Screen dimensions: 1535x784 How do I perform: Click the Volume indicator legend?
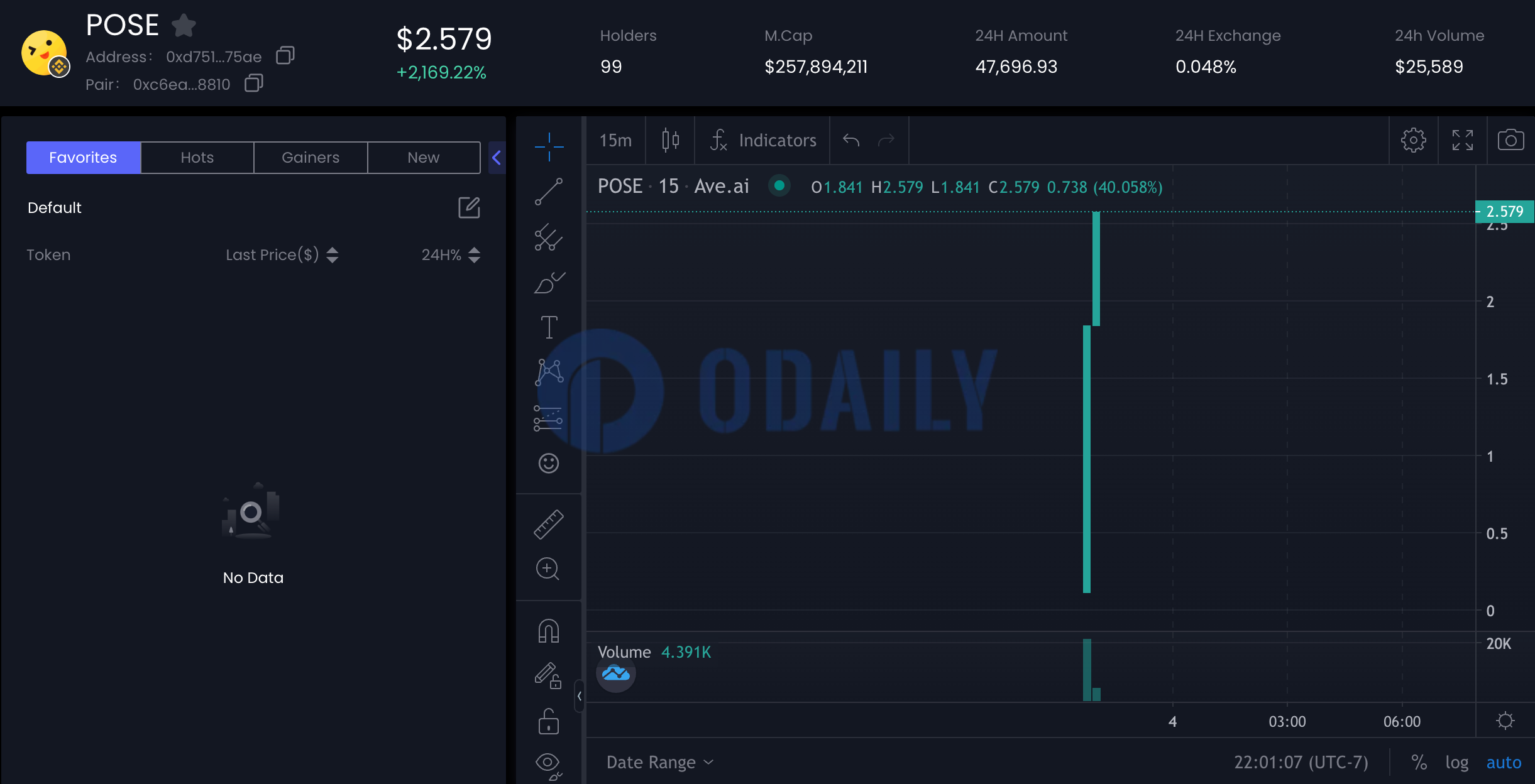[x=654, y=652]
